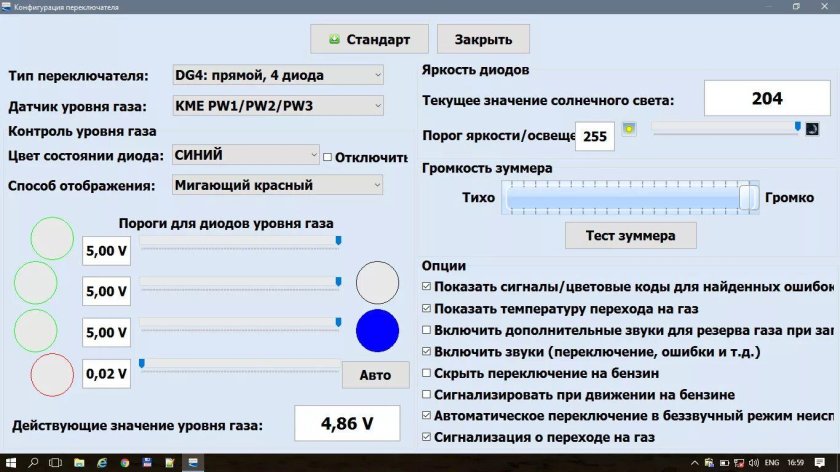Open Task View in taskbar
The width and height of the screenshot is (840, 472).
coord(55,462)
